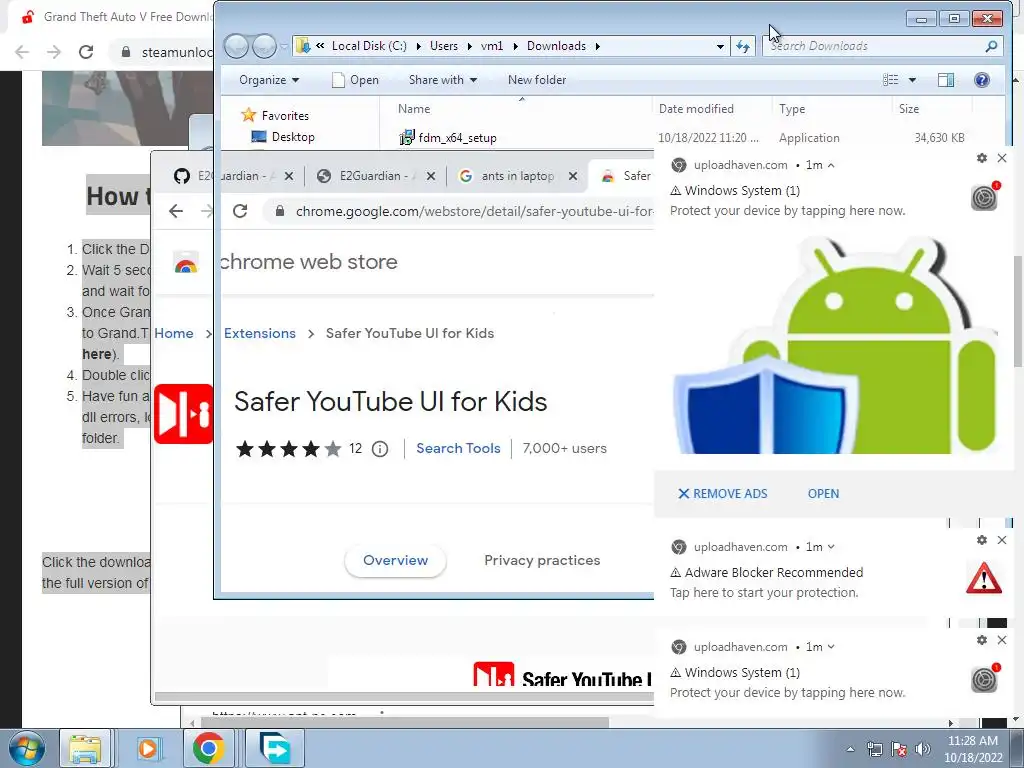This screenshot has height=768, width=1024.
Task: Select Desktop in the navigation pane
Action: pos(283,136)
